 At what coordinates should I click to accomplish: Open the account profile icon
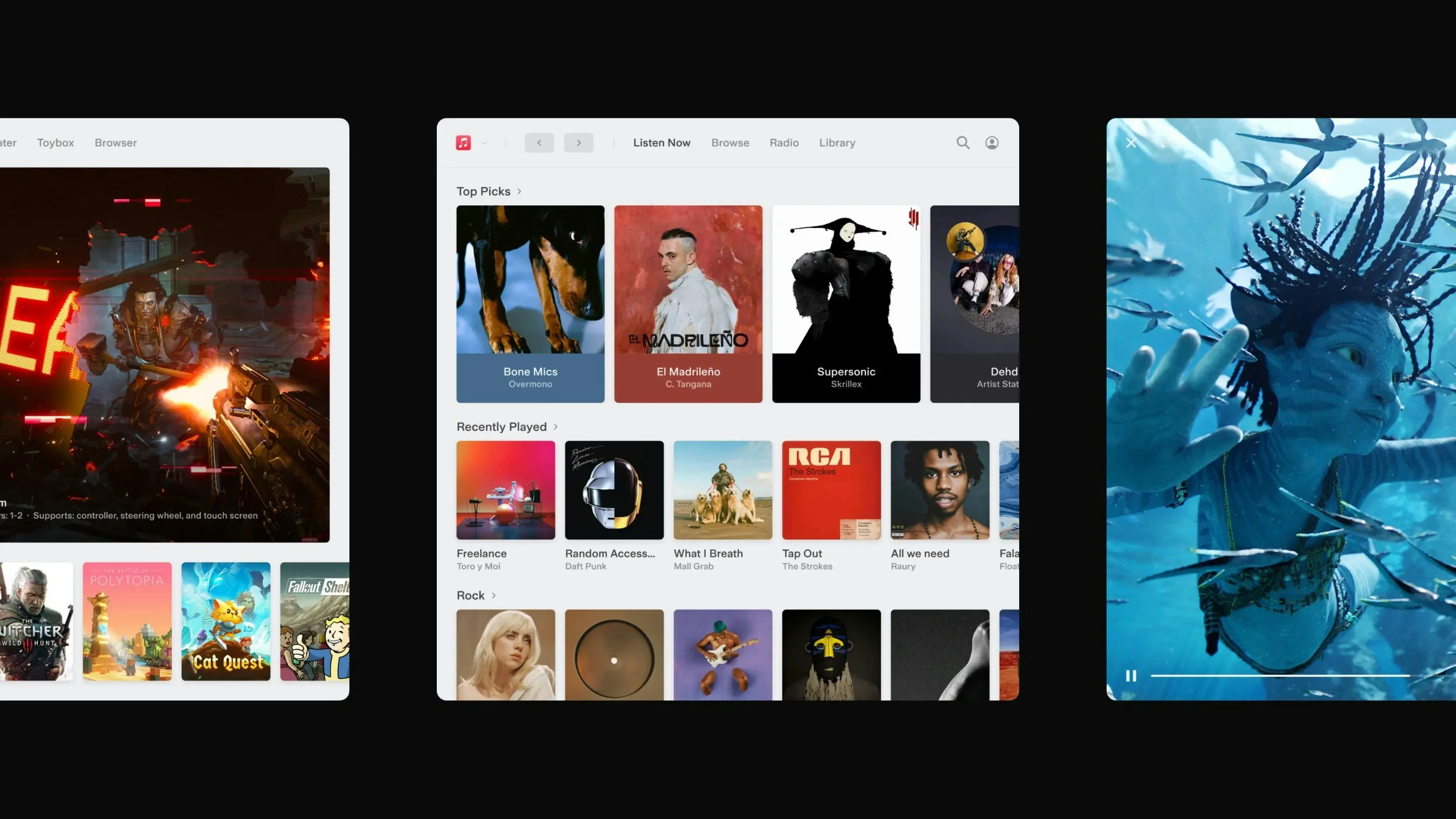click(x=991, y=143)
